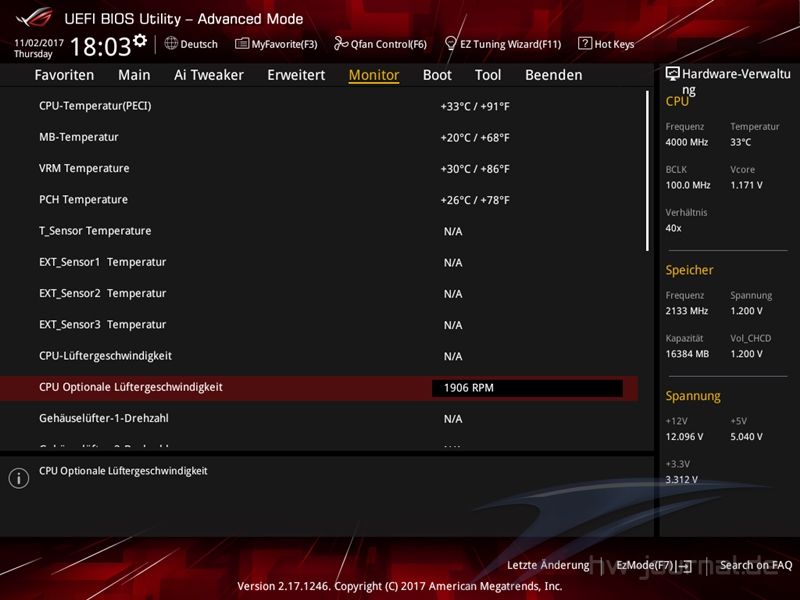Open time settings gear icon
The width and height of the screenshot is (800, 600).
point(140,41)
